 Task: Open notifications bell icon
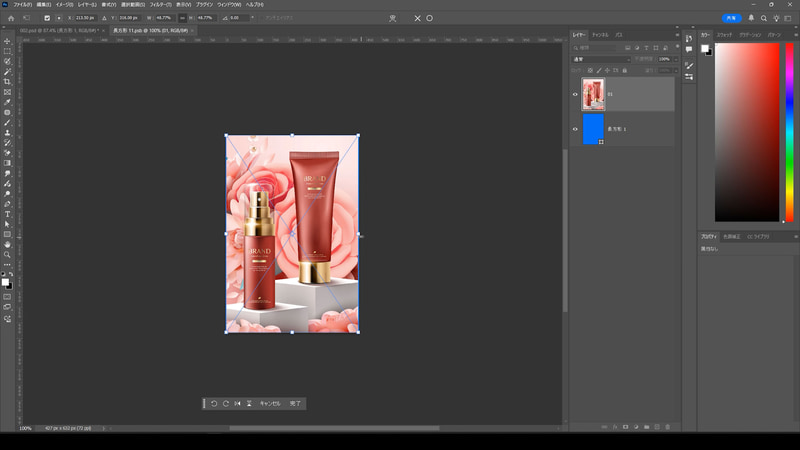tap(751, 18)
